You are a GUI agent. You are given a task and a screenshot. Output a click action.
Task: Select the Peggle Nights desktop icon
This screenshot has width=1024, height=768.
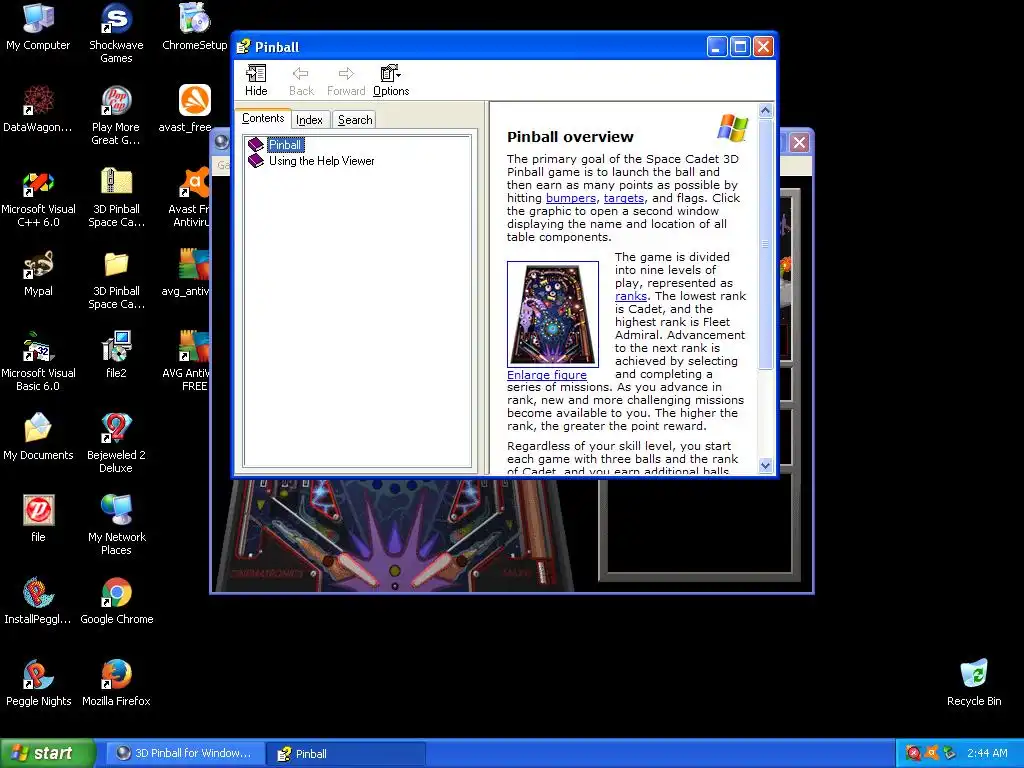tap(38, 684)
